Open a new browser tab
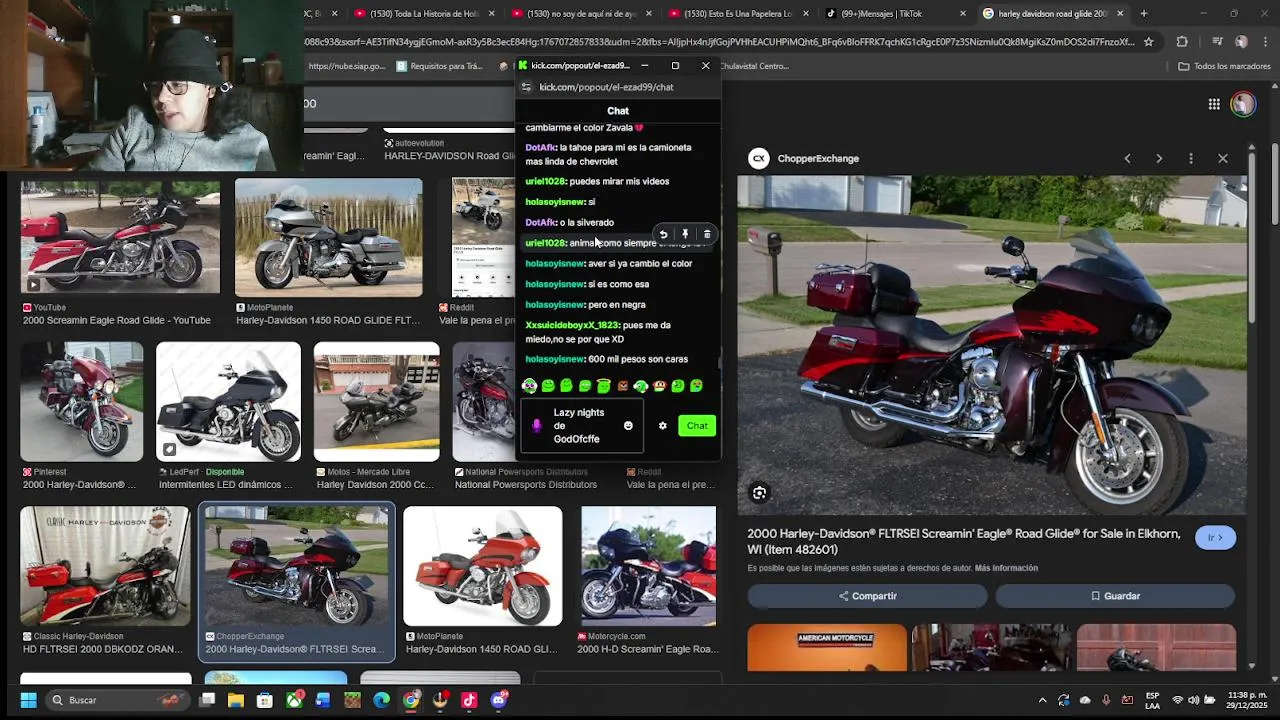1280x720 pixels. coord(1144,14)
